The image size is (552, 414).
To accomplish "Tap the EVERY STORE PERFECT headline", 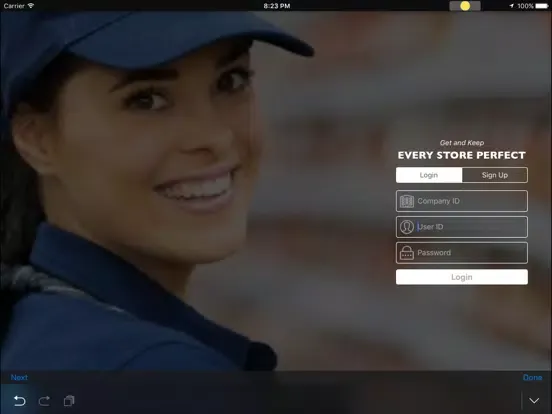I will (462, 155).
